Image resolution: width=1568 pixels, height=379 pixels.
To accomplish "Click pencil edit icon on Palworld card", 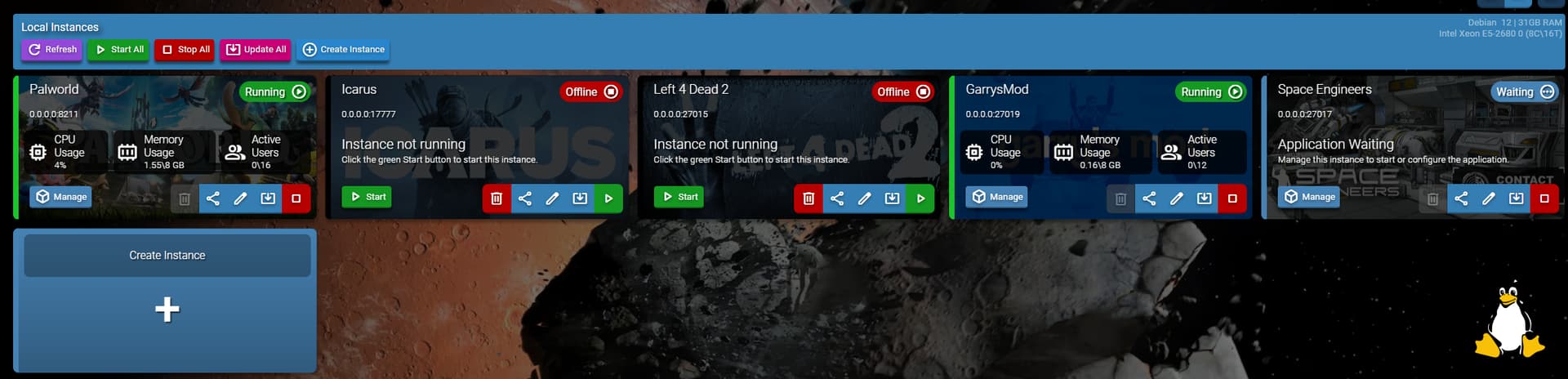I will tap(240, 198).
